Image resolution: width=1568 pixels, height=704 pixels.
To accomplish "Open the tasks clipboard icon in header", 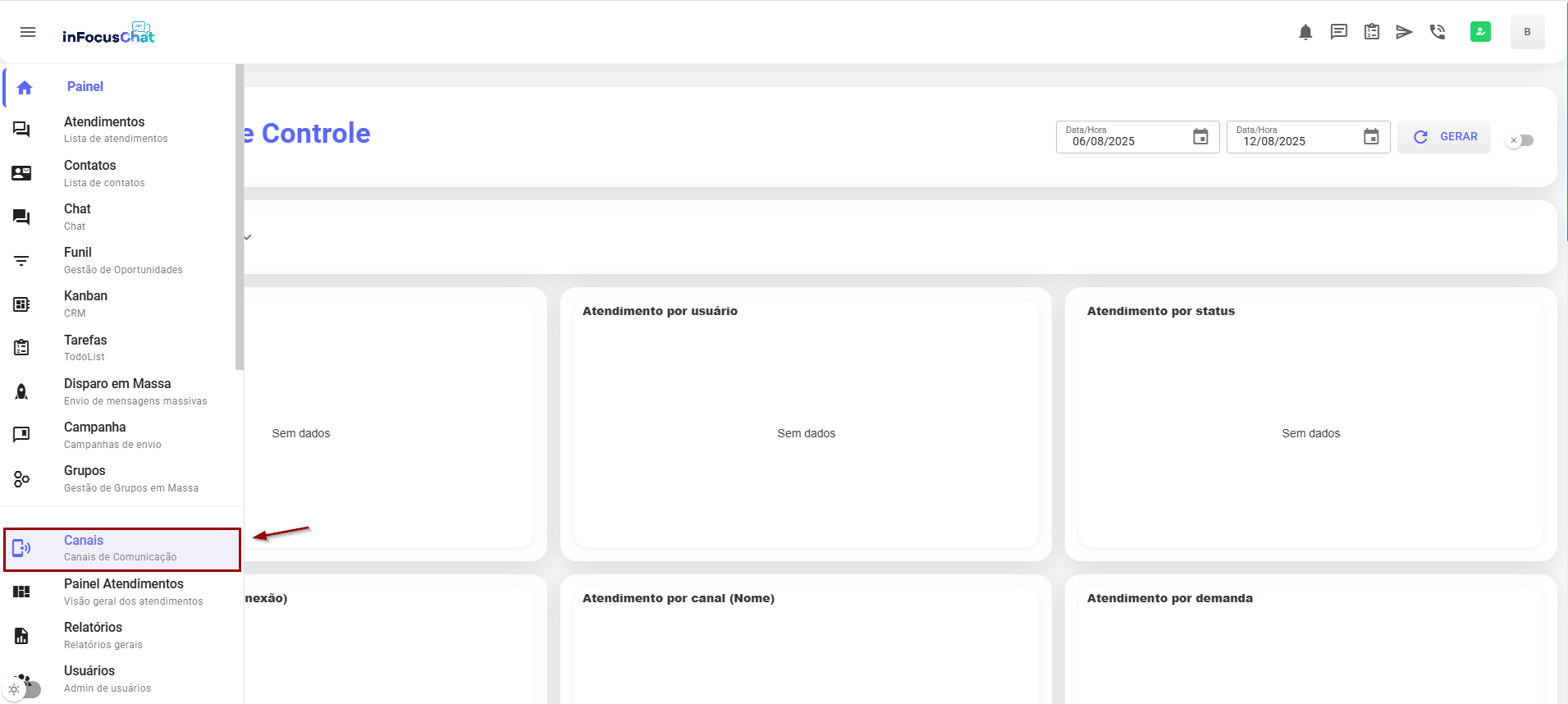I will tap(1371, 32).
